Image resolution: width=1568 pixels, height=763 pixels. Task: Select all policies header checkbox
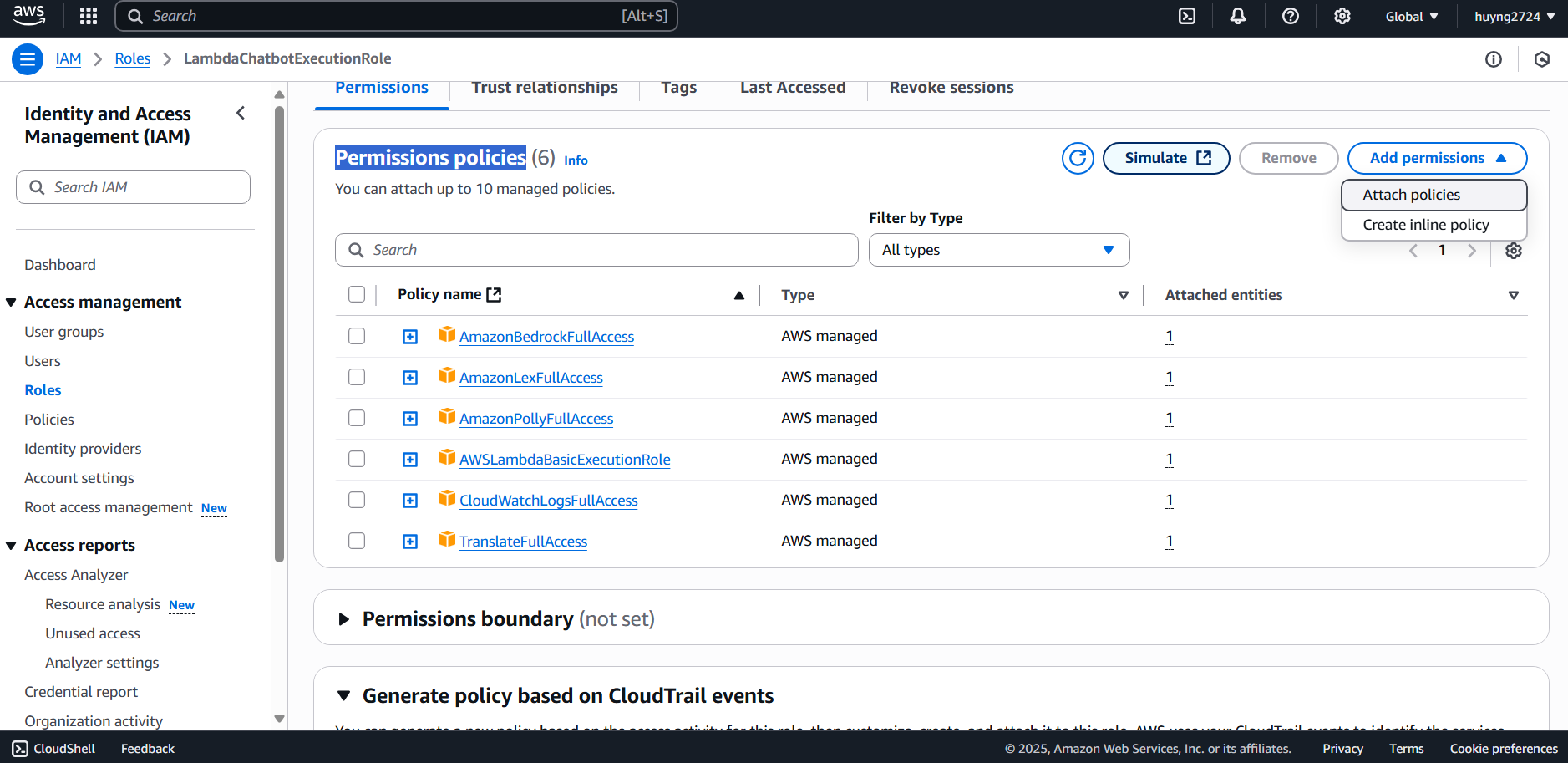click(357, 294)
